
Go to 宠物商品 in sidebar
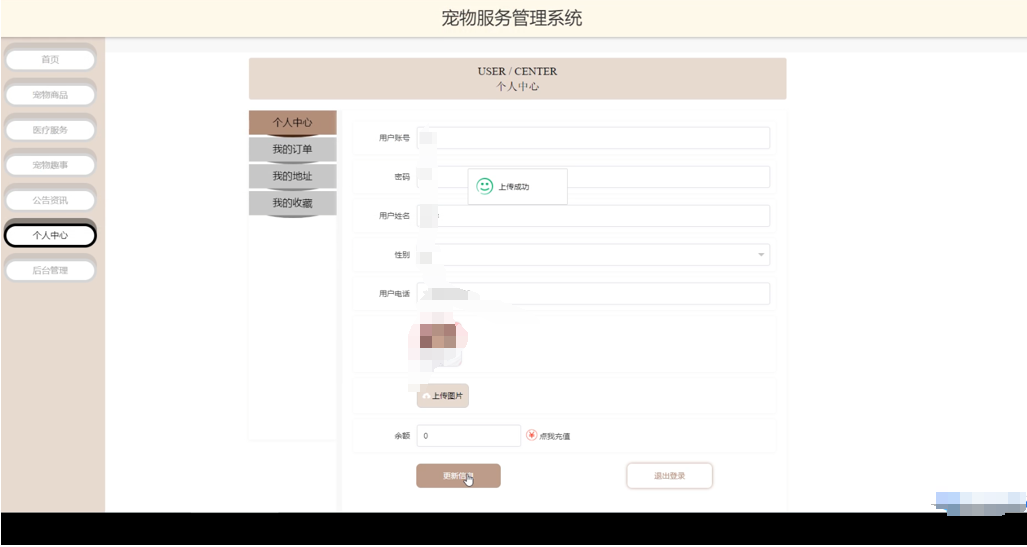[50, 95]
